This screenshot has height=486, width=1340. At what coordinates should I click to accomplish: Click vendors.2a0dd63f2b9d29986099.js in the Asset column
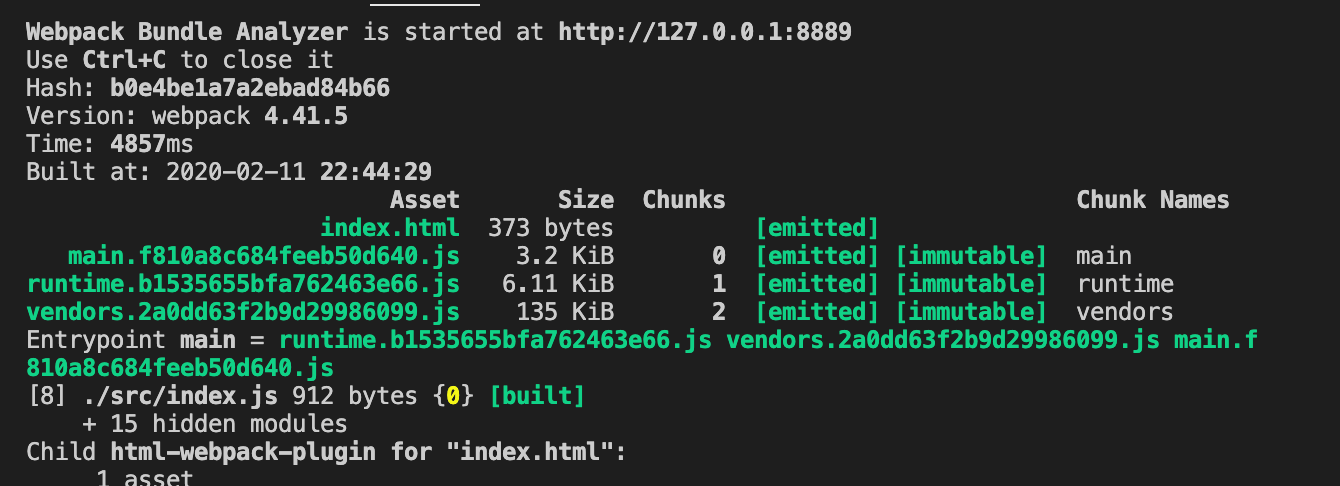[243, 312]
